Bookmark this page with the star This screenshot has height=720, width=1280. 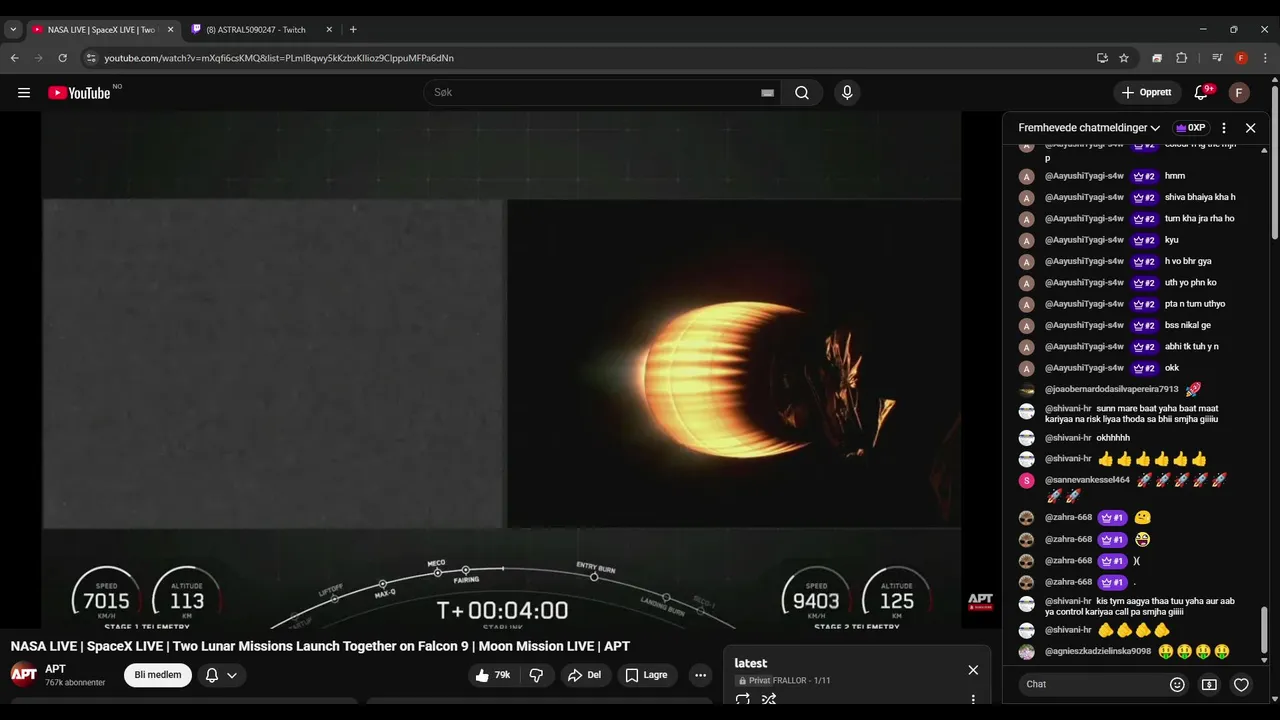coord(1124,58)
